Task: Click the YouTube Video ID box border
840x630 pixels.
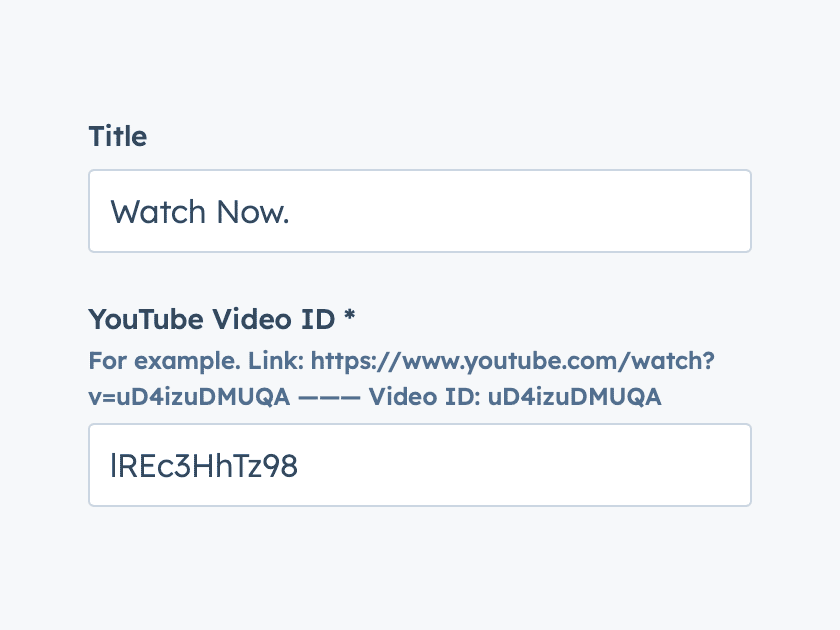Action: pos(420,424)
